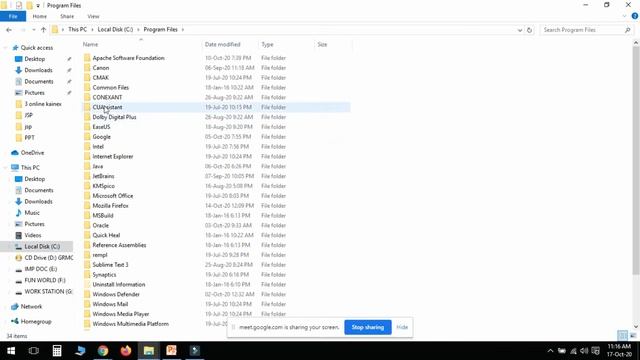Select the Sublime Text 3 folder
The height and width of the screenshot is (360, 640).
(110, 265)
